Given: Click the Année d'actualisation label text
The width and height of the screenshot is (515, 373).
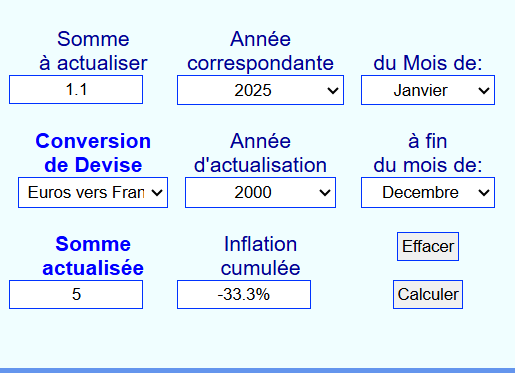Looking at the screenshot, I should (260, 153).
